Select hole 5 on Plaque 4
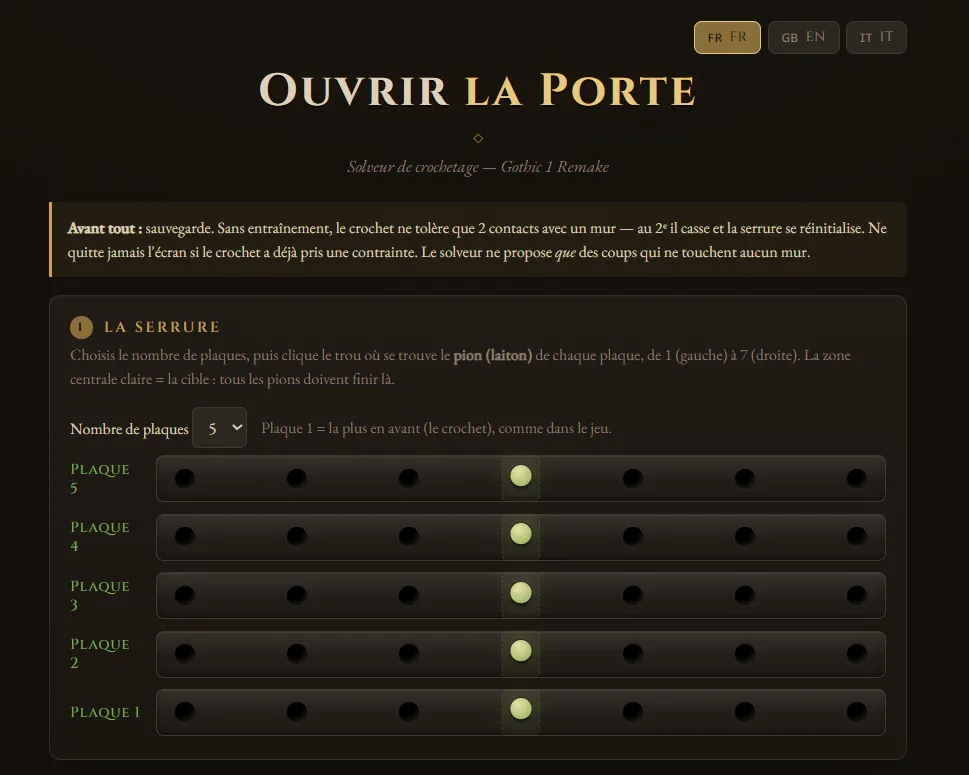969x775 pixels. pos(633,536)
